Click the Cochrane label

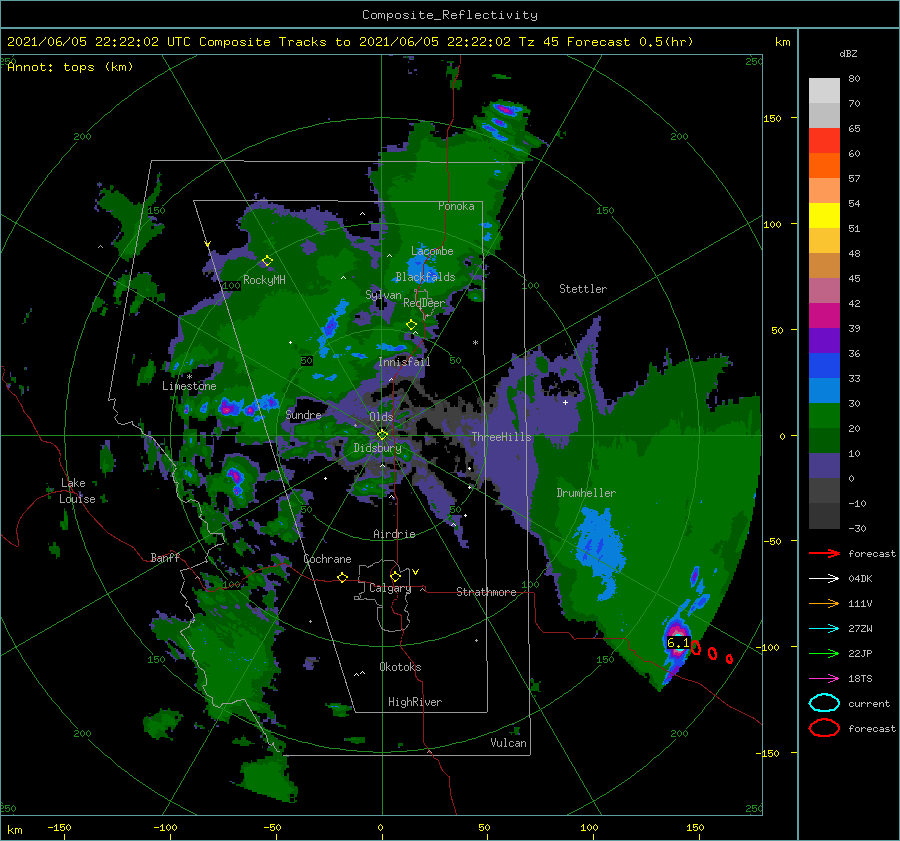click(327, 559)
